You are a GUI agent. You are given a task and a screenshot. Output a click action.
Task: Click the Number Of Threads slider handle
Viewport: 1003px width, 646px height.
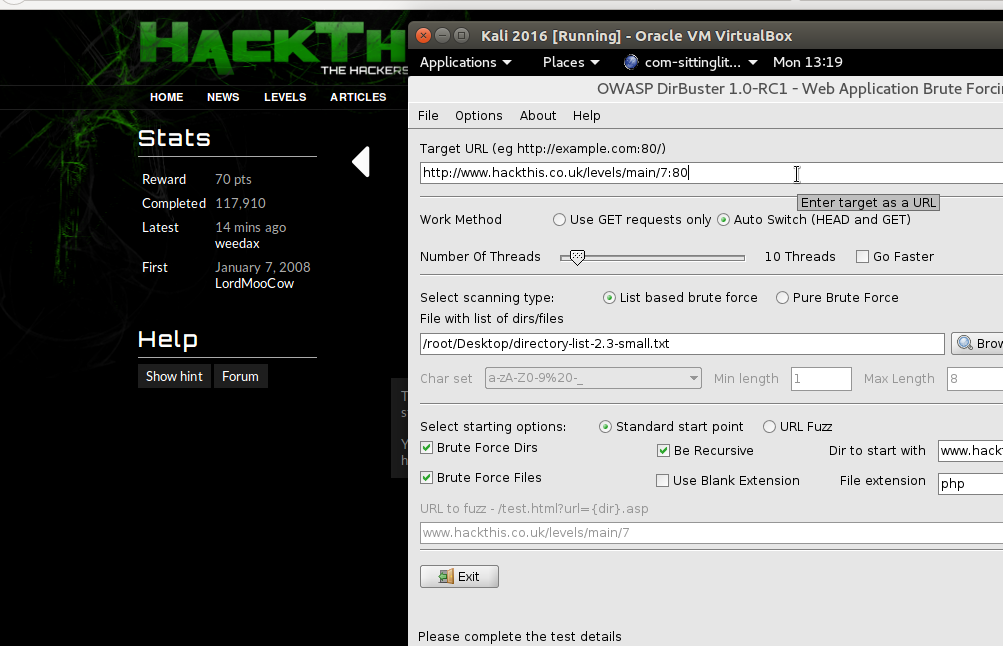(x=577, y=257)
